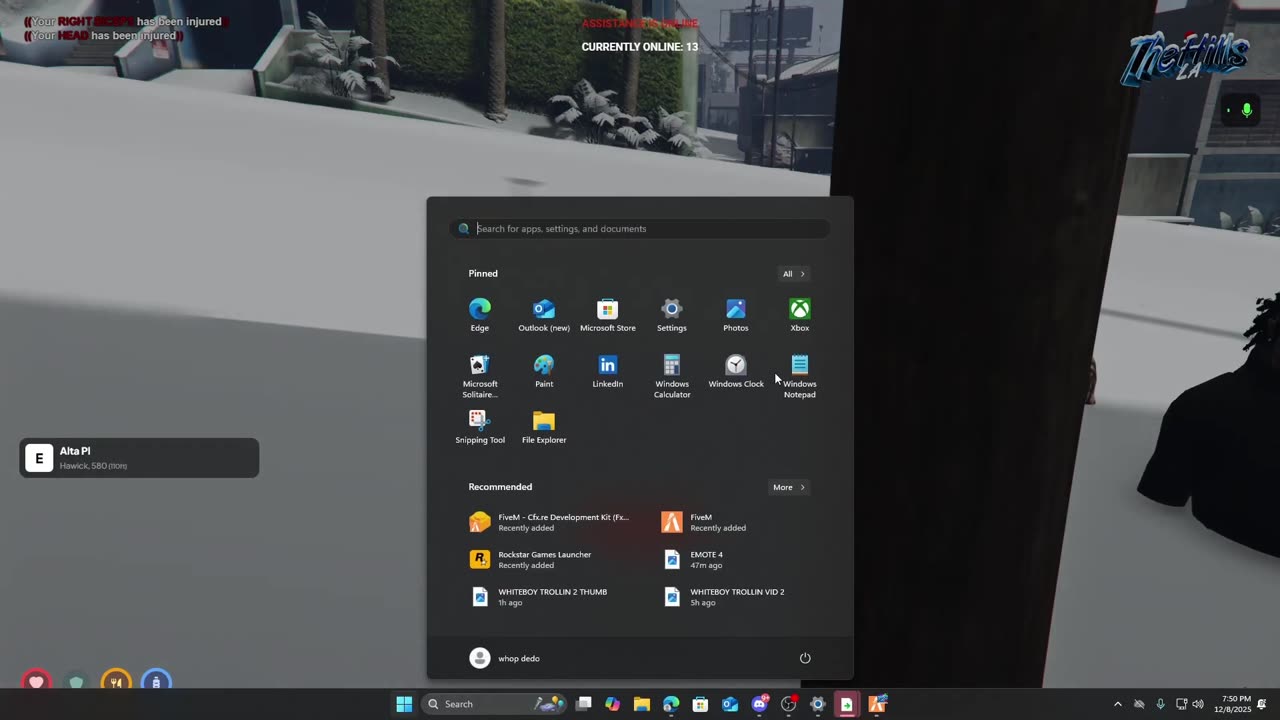The width and height of the screenshot is (1280, 720).
Task: Open the Xbox pinned app
Action: point(800,314)
